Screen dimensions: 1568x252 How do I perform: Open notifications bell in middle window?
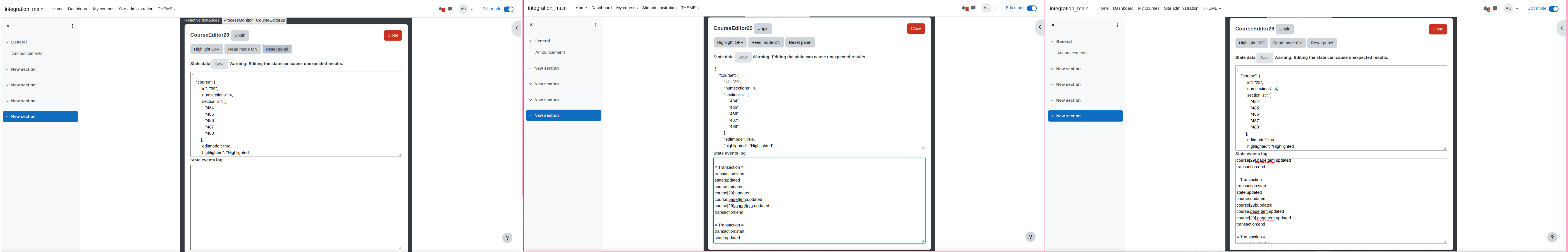[964, 8]
